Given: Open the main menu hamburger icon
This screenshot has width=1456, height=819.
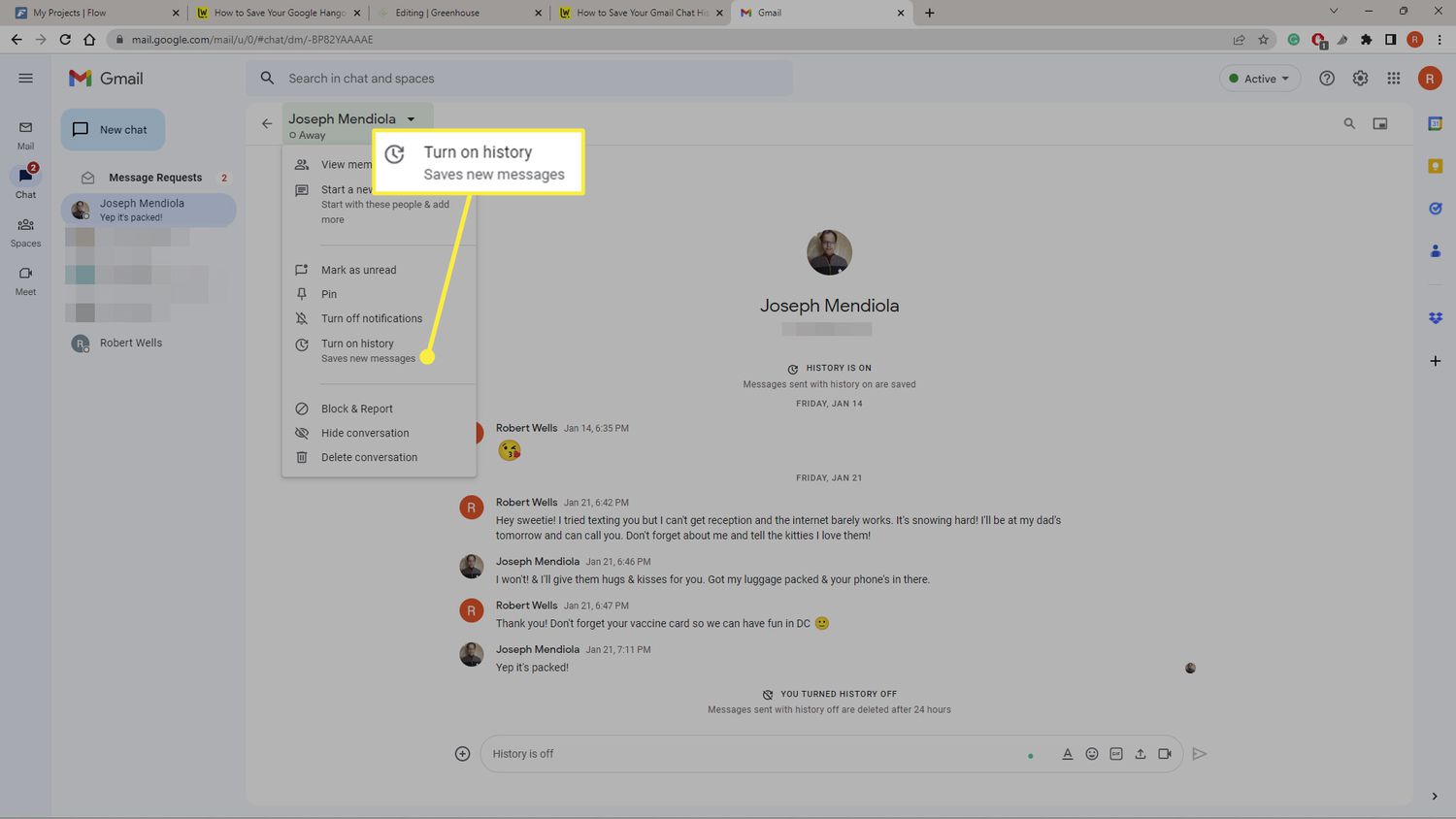Looking at the screenshot, I should coord(26,79).
